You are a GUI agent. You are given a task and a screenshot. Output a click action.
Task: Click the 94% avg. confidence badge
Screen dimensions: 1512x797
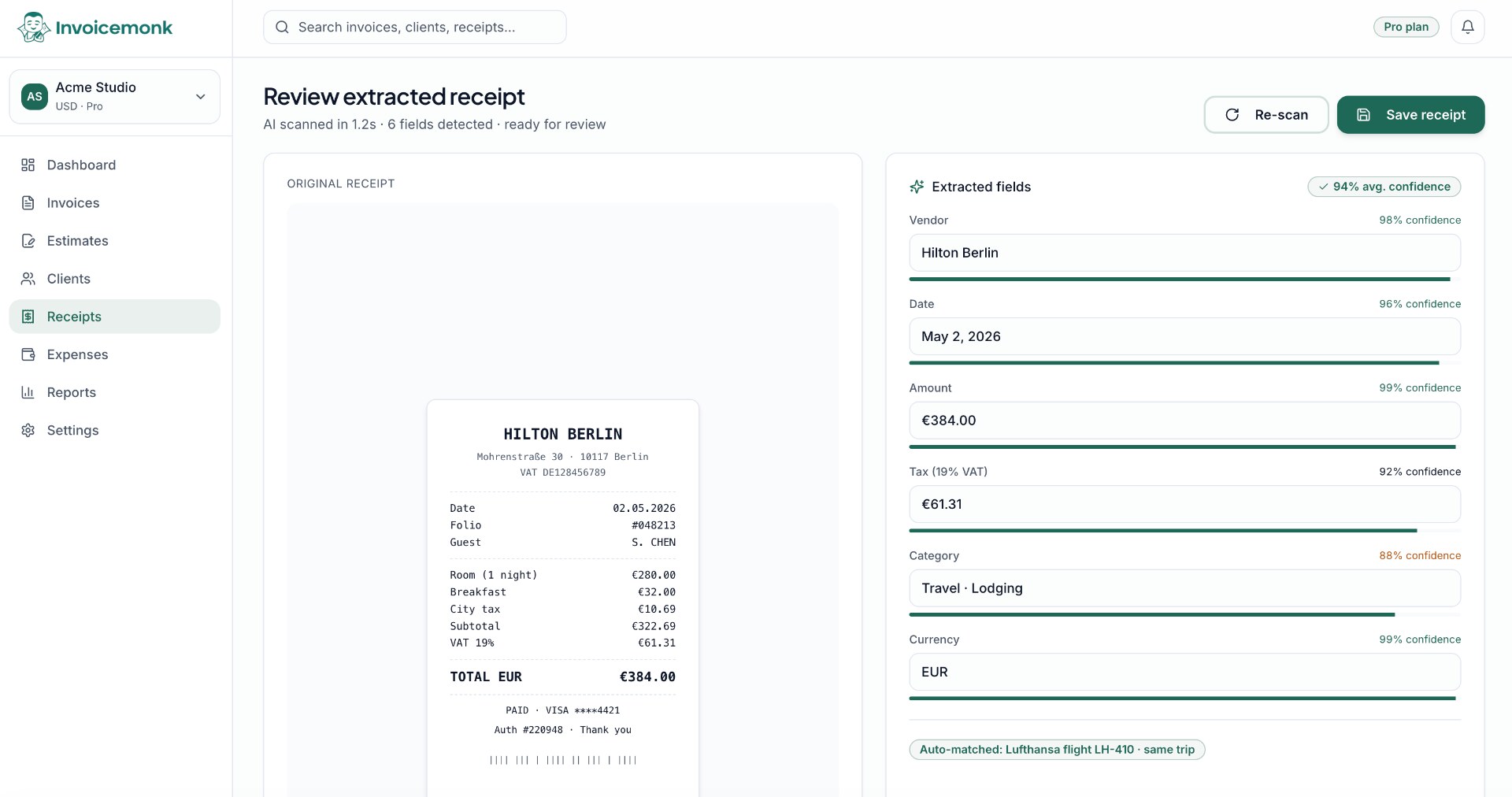pyautogui.click(x=1384, y=187)
